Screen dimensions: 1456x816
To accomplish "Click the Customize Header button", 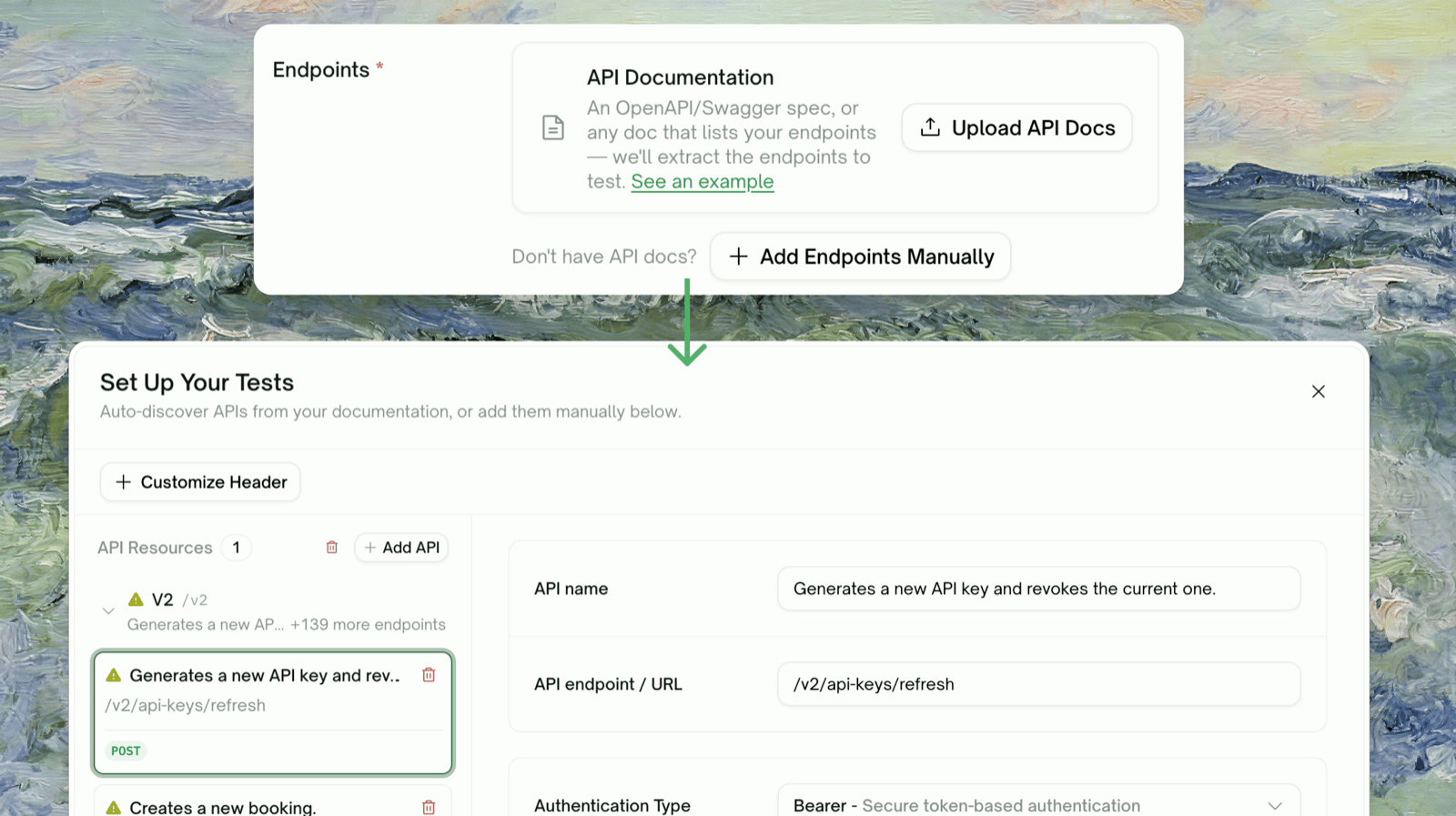I will point(200,482).
